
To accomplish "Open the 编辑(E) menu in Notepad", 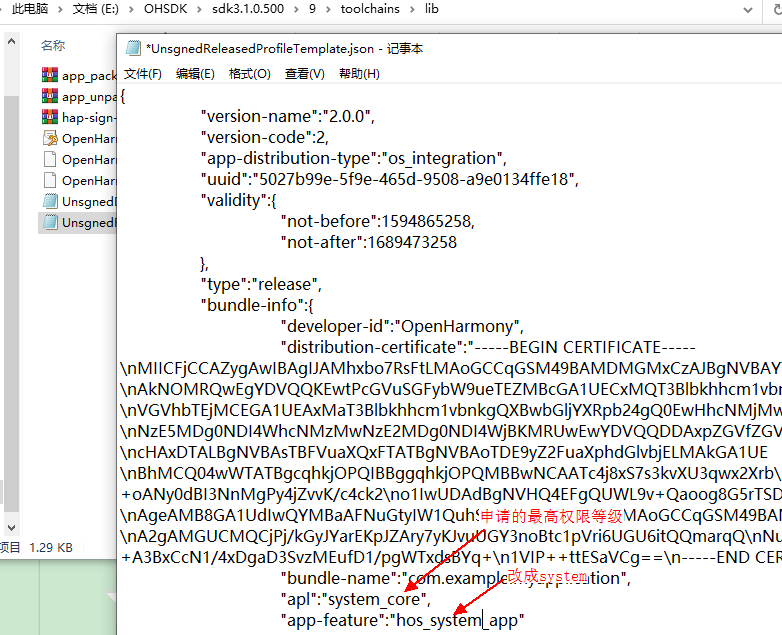I will click(195, 74).
